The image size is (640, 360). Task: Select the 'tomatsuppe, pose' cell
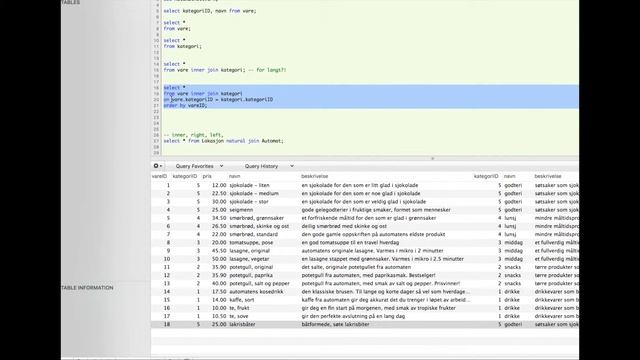click(251, 242)
